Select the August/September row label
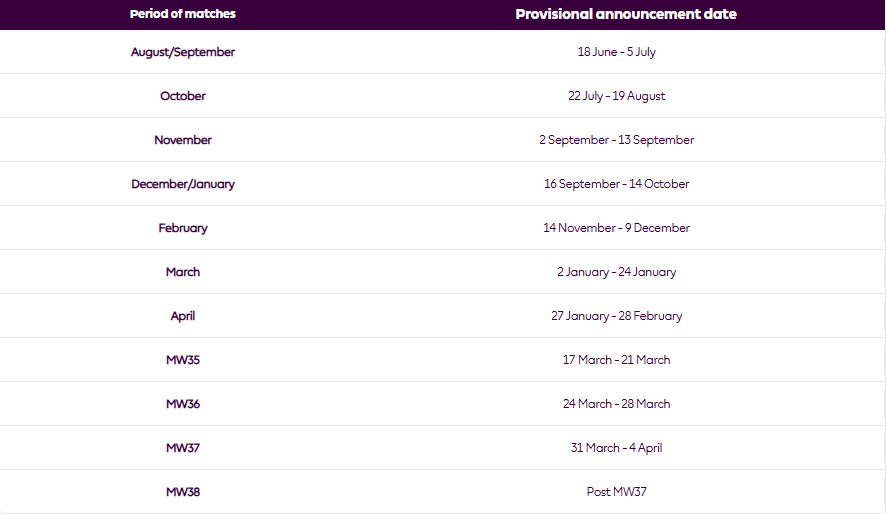Screen dimensions: 887x515 [183, 52]
